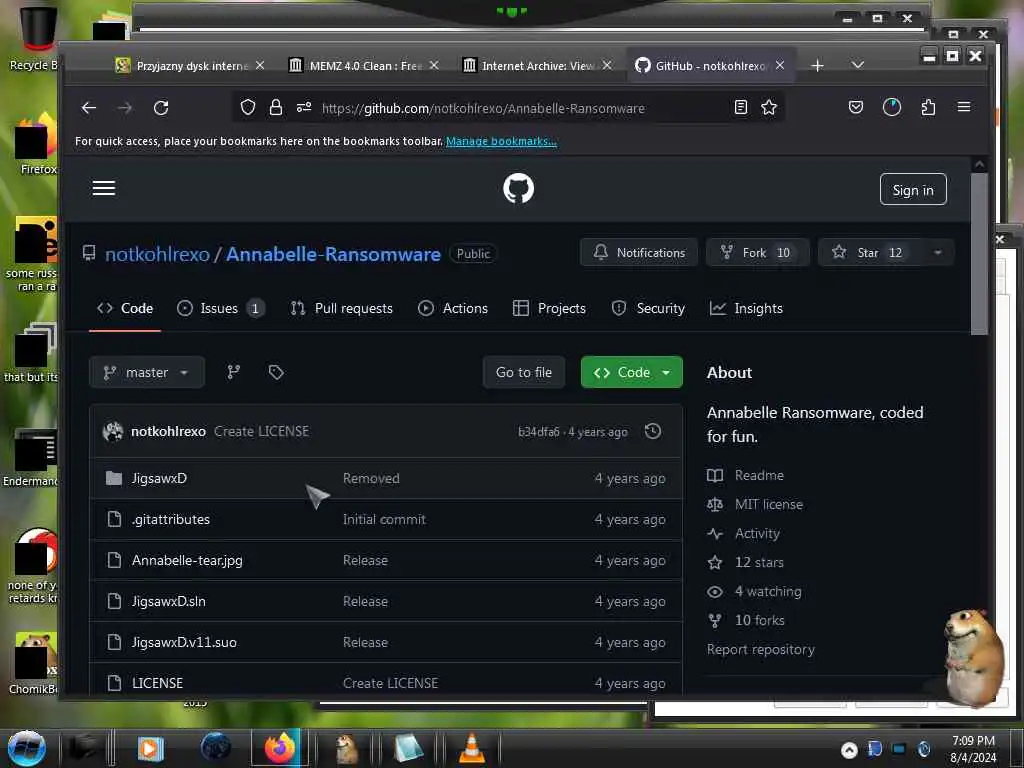Open Annabelle-Ransomware repository title link
Image resolution: width=1024 pixels, height=768 pixels.
click(333, 254)
